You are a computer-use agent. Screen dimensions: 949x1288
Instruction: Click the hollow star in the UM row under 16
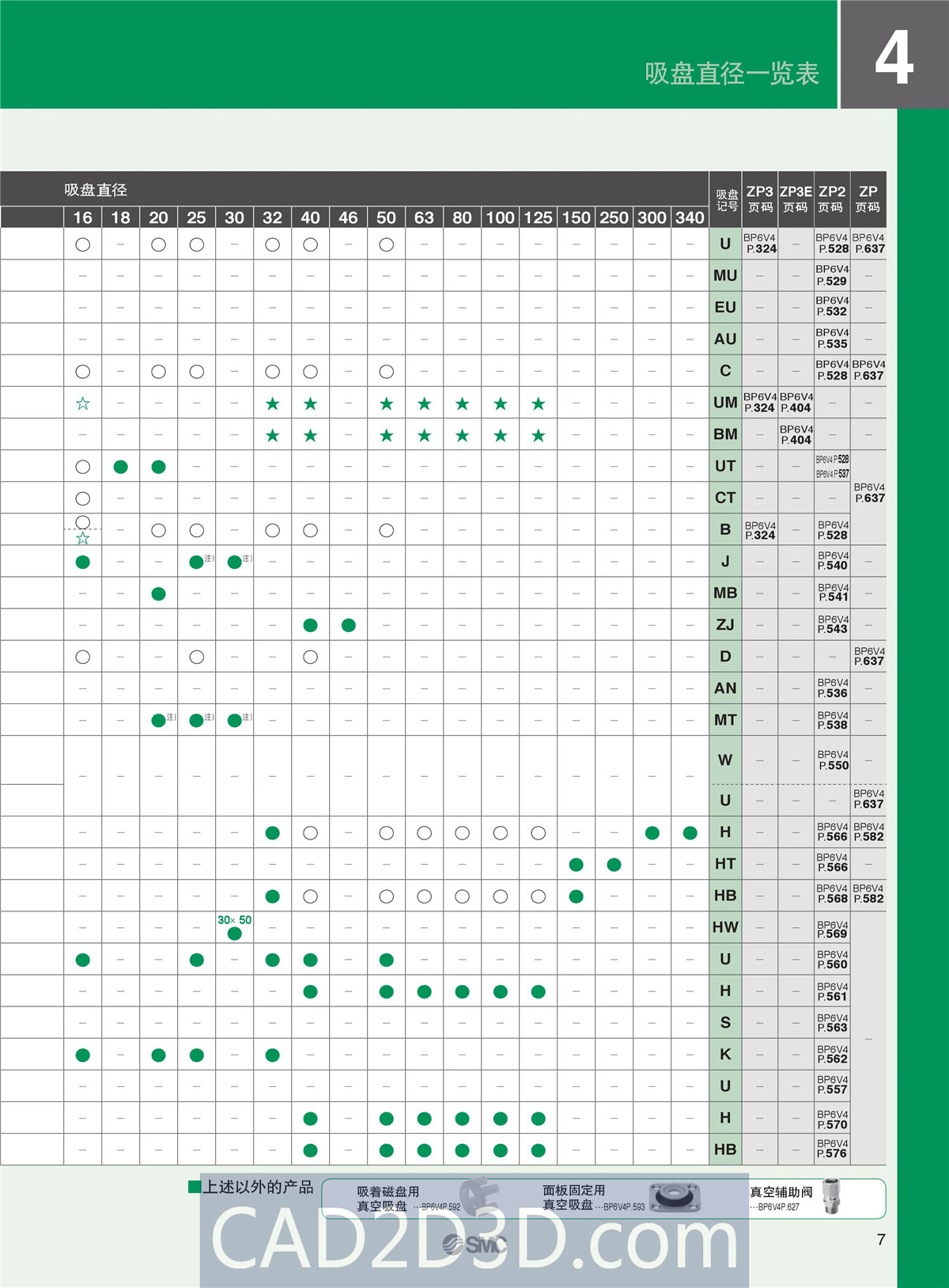pos(82,403)
